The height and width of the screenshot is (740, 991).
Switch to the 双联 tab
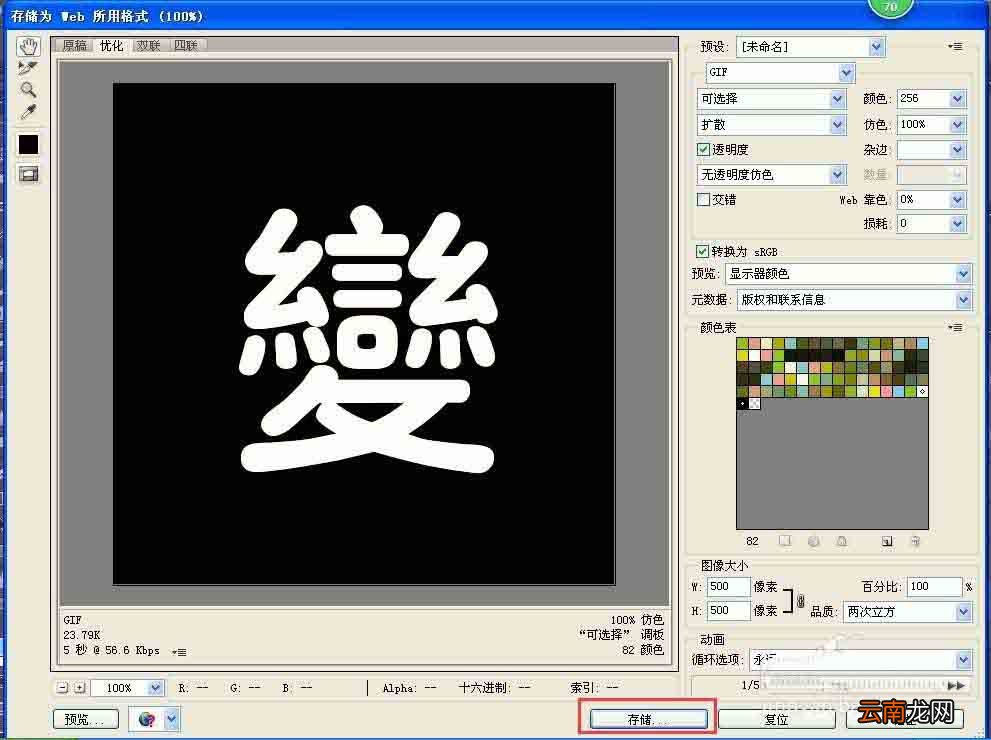coord(149,45)
